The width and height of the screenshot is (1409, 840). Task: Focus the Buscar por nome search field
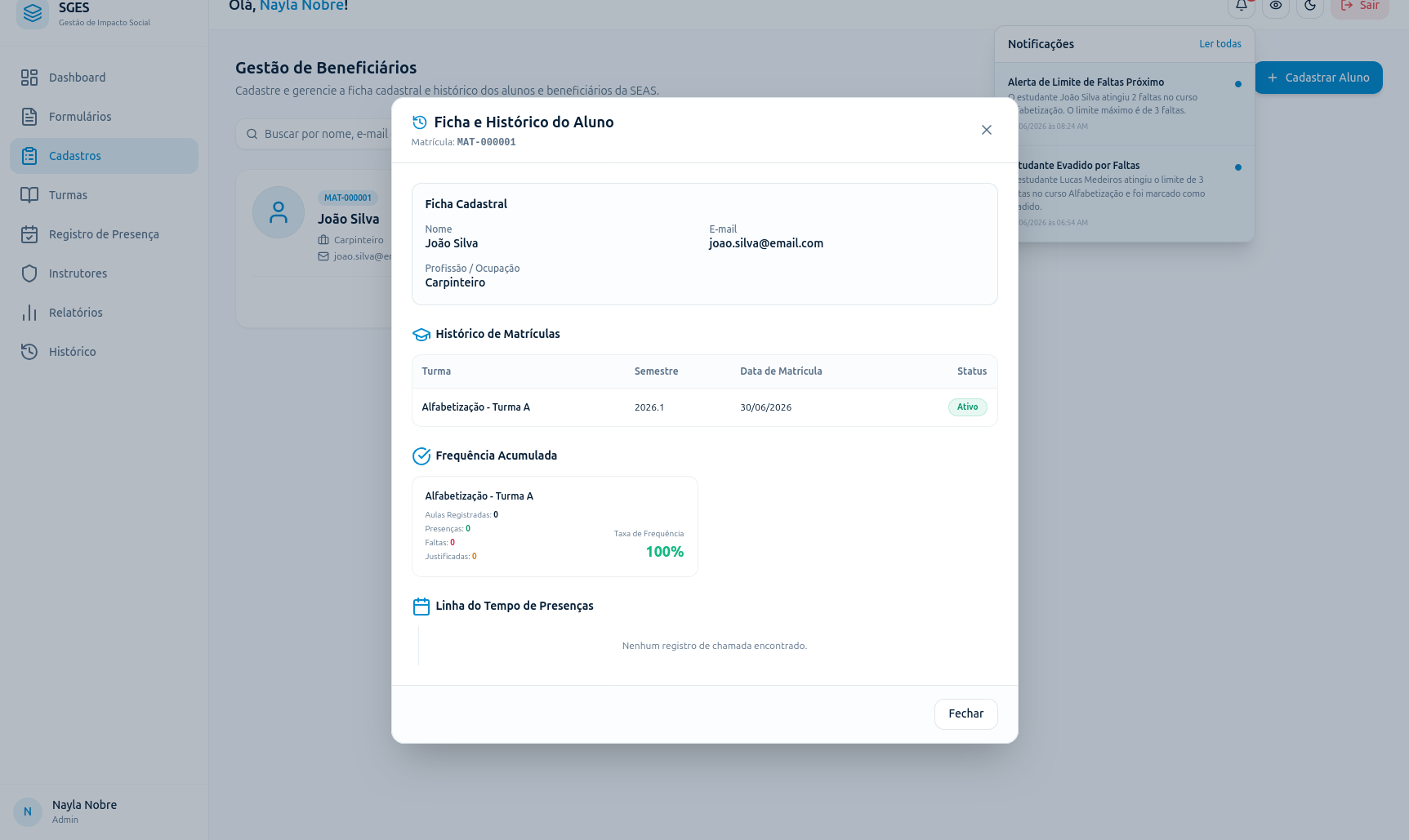(x=314, y=134)
